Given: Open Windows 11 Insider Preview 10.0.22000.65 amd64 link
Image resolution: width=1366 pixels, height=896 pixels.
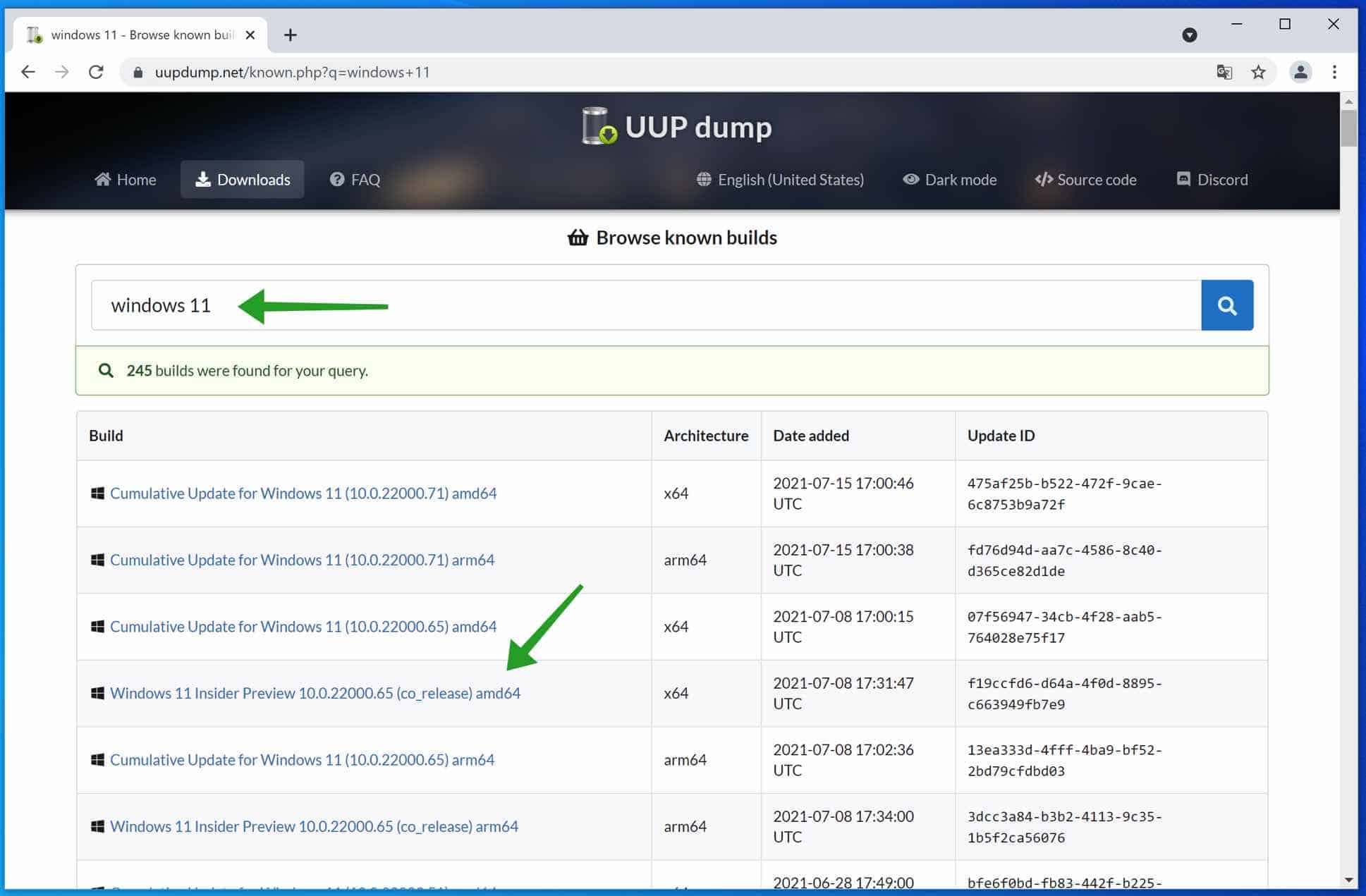Looking at the screenshot, I should [315, 693].
